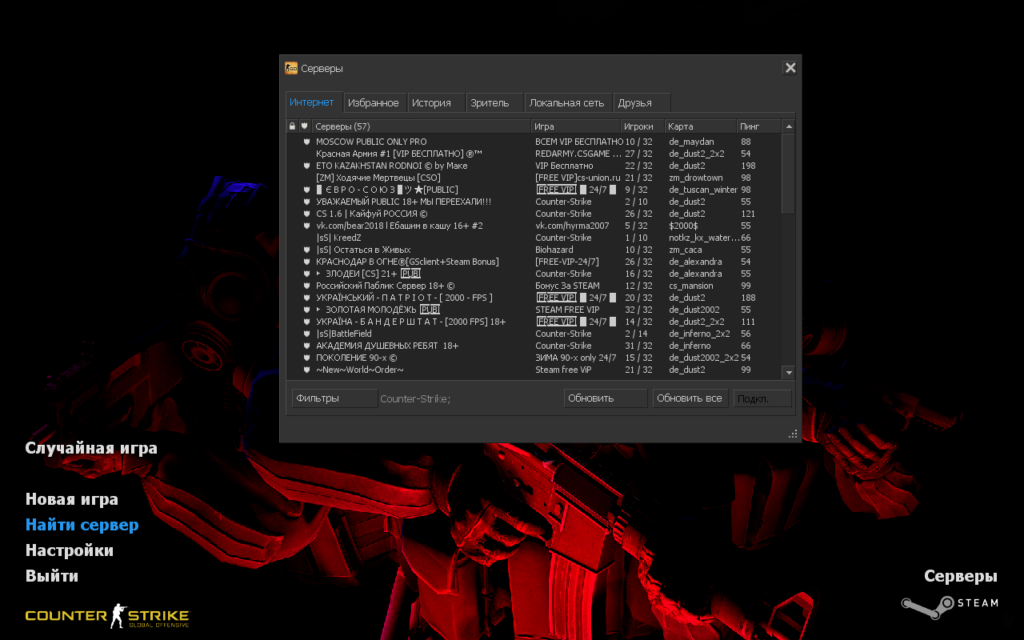The width and height of the screenshot is (1024, 640).
Task: Click shield icon of Российский Паблик Сервер
Action: click(x=306, y=286)
